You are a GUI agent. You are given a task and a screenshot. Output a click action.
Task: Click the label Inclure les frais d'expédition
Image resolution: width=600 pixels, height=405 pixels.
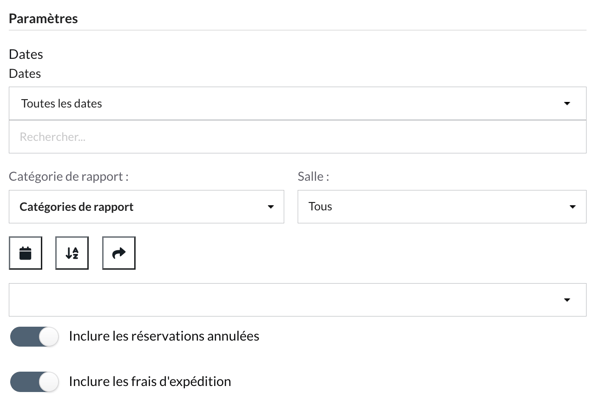click(x=150, y=382)
